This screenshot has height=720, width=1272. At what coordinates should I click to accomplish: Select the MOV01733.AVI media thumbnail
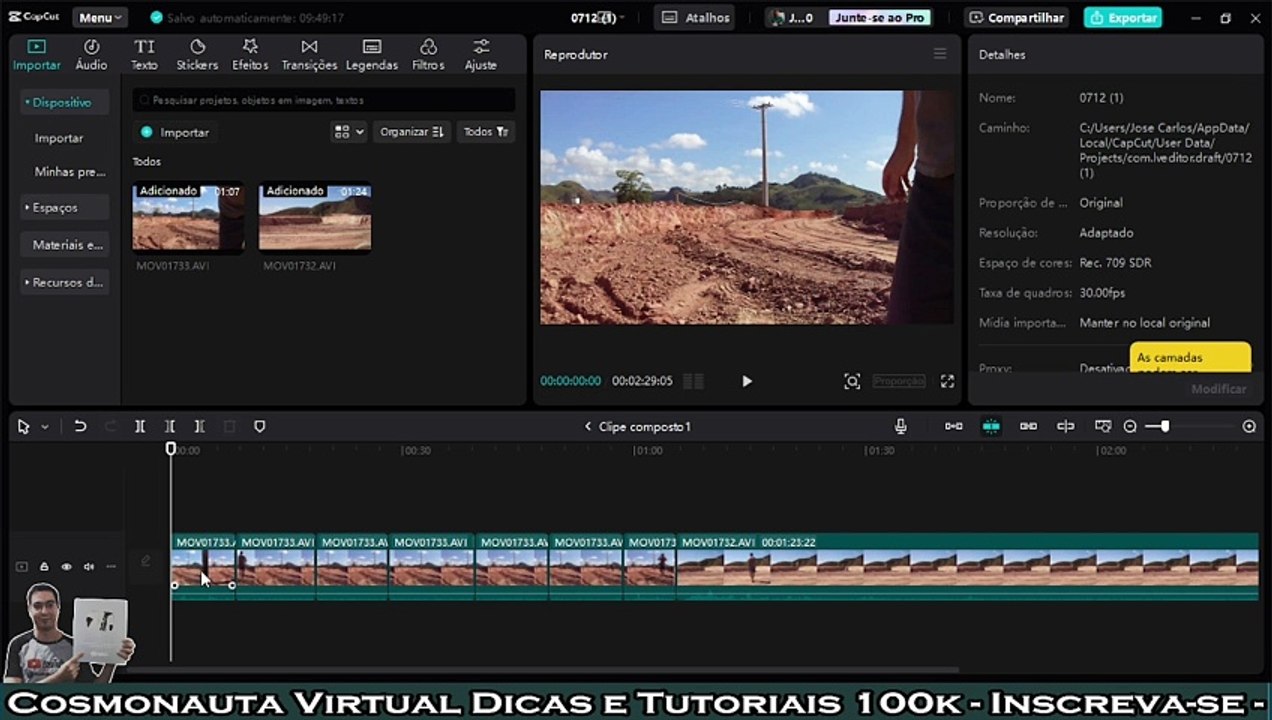pos(188,217)
